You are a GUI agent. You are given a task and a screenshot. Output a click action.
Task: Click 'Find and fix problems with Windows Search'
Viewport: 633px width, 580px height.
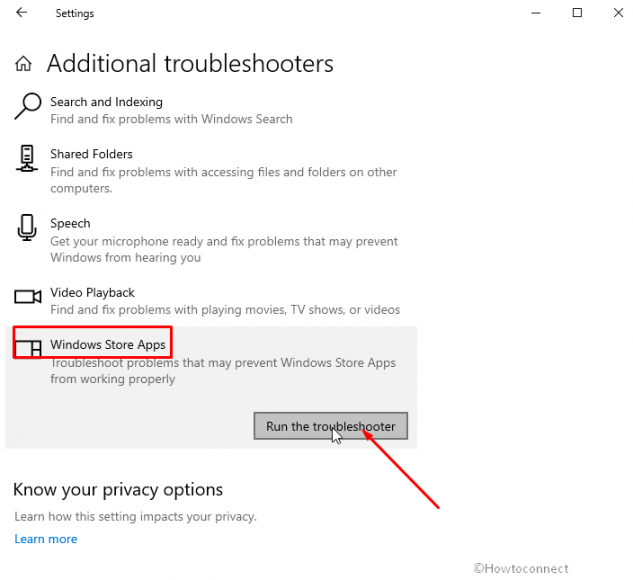171,119
